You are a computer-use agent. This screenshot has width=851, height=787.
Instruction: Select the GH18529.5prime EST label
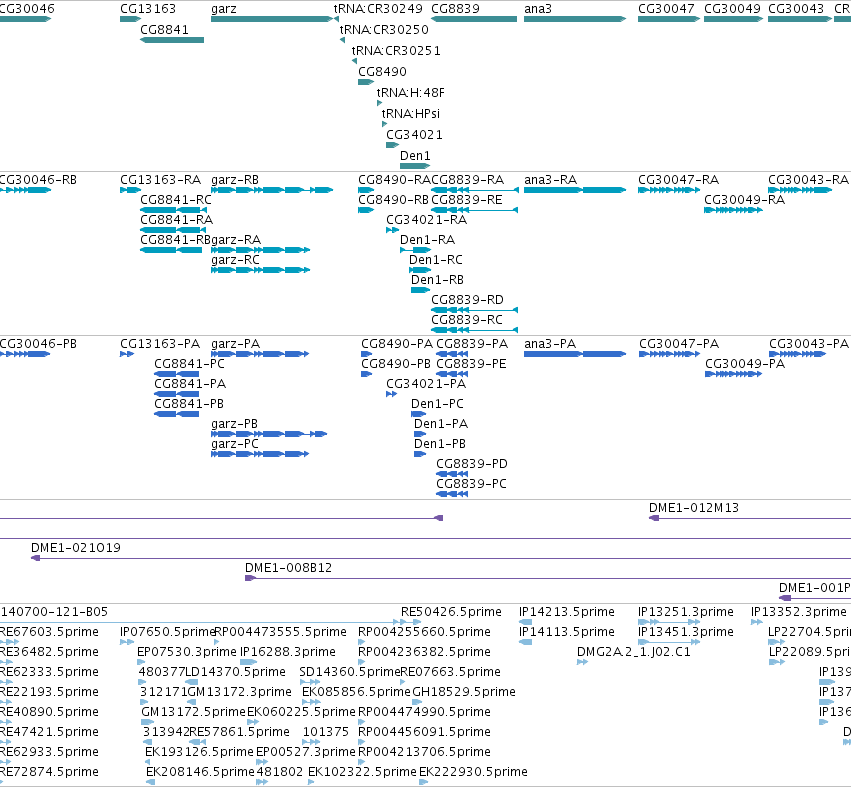(464, 692)
